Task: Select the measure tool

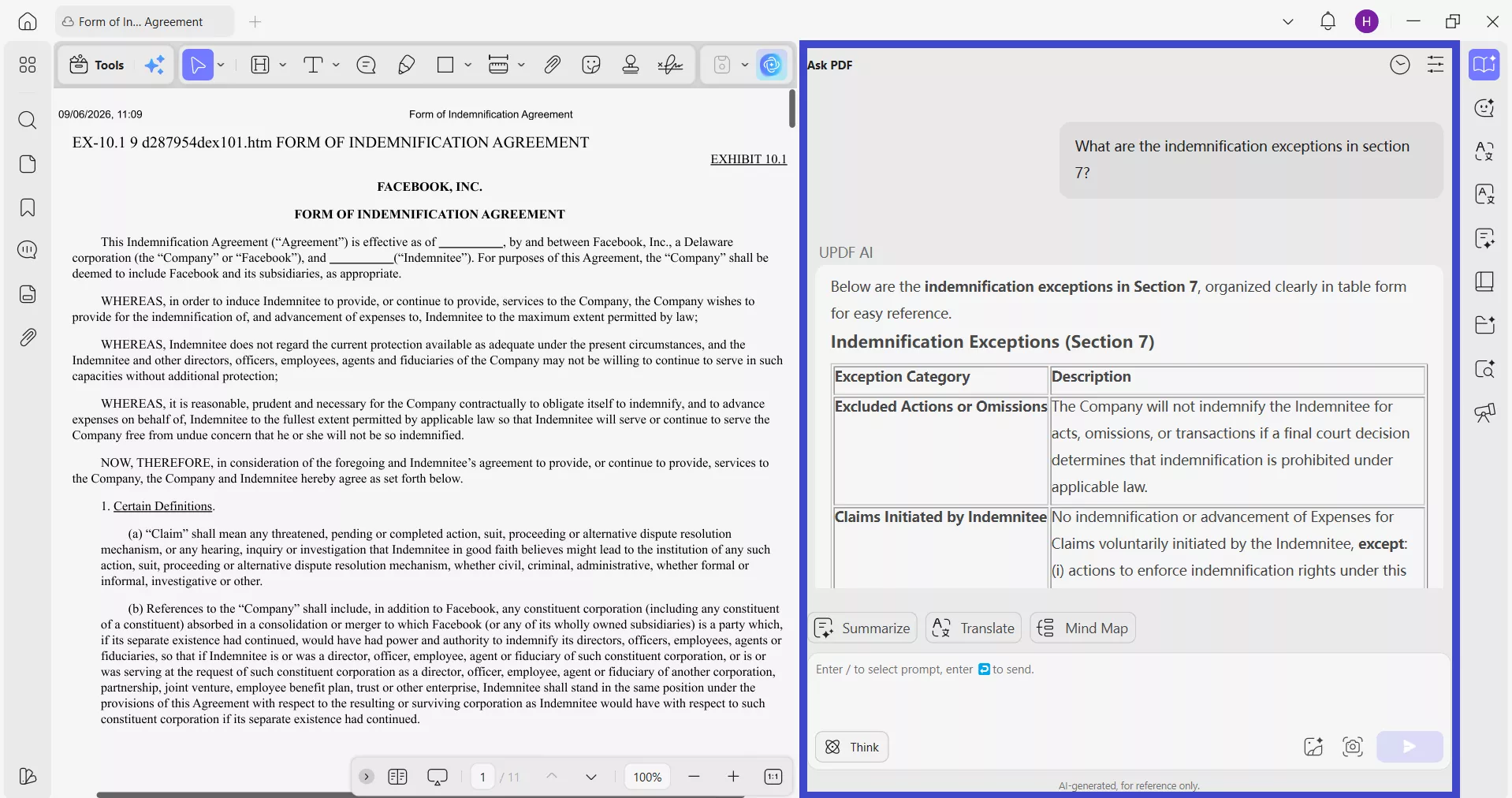Action: (x=498, y=65)
